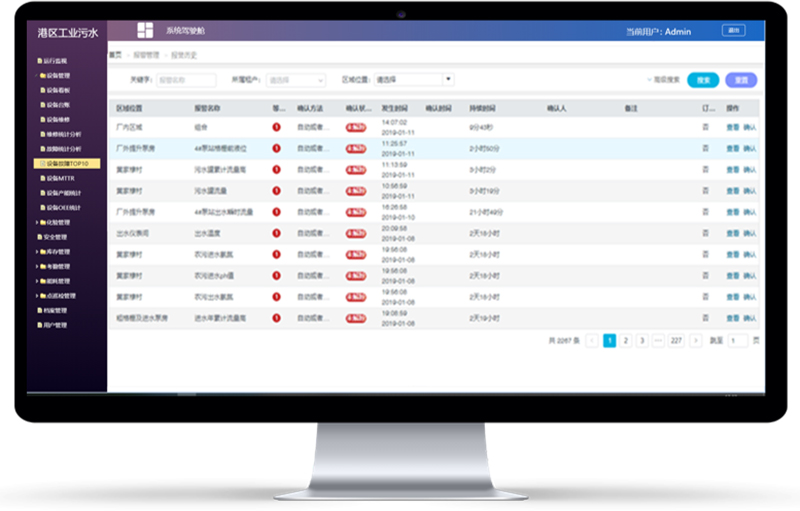This screenshot has height=511, width=800.
Task: Open the 区域位置 dropdown
Action: [414, 79]
